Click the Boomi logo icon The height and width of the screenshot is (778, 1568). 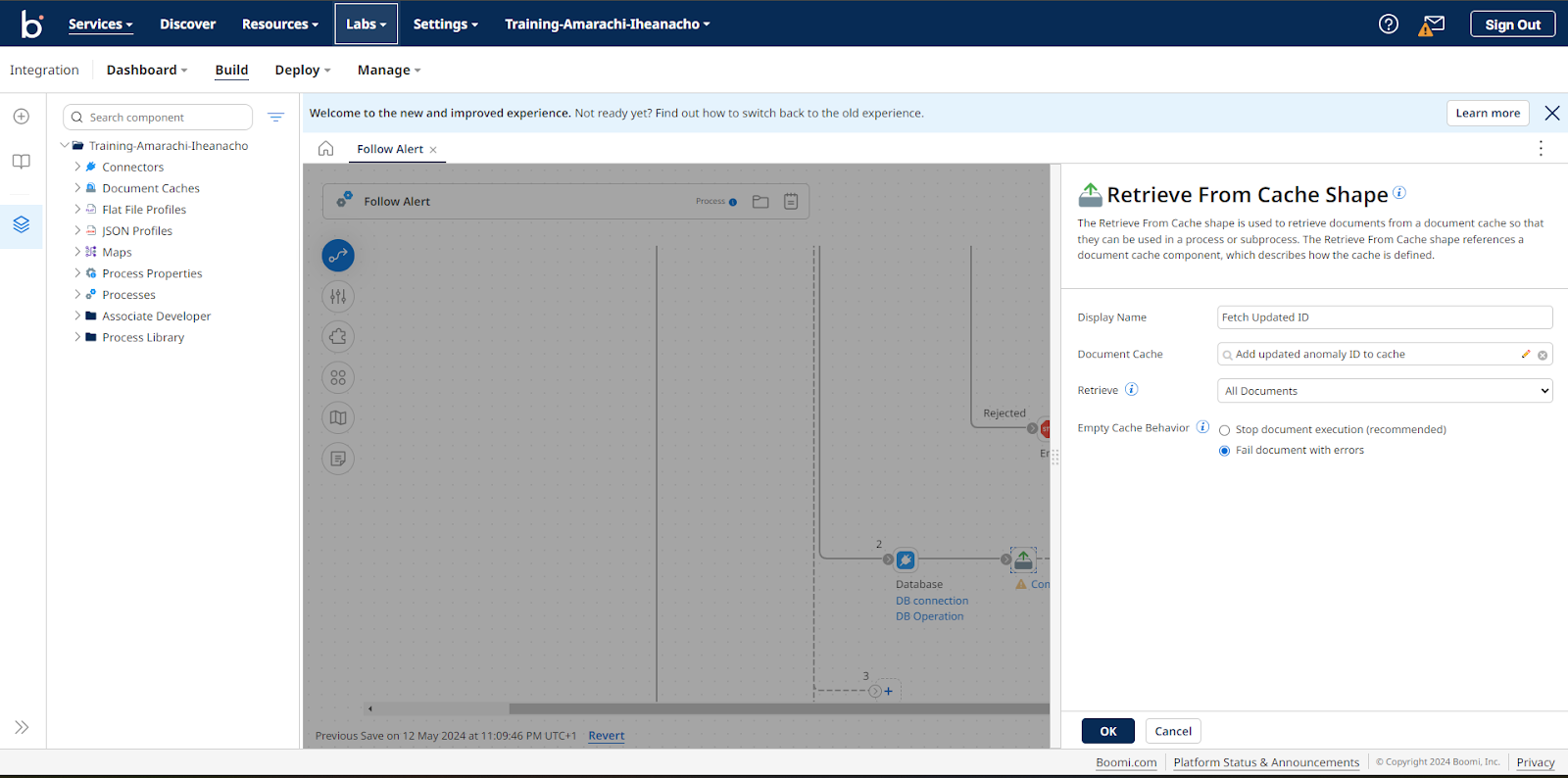pyautogui.click(x=31, y=24)
